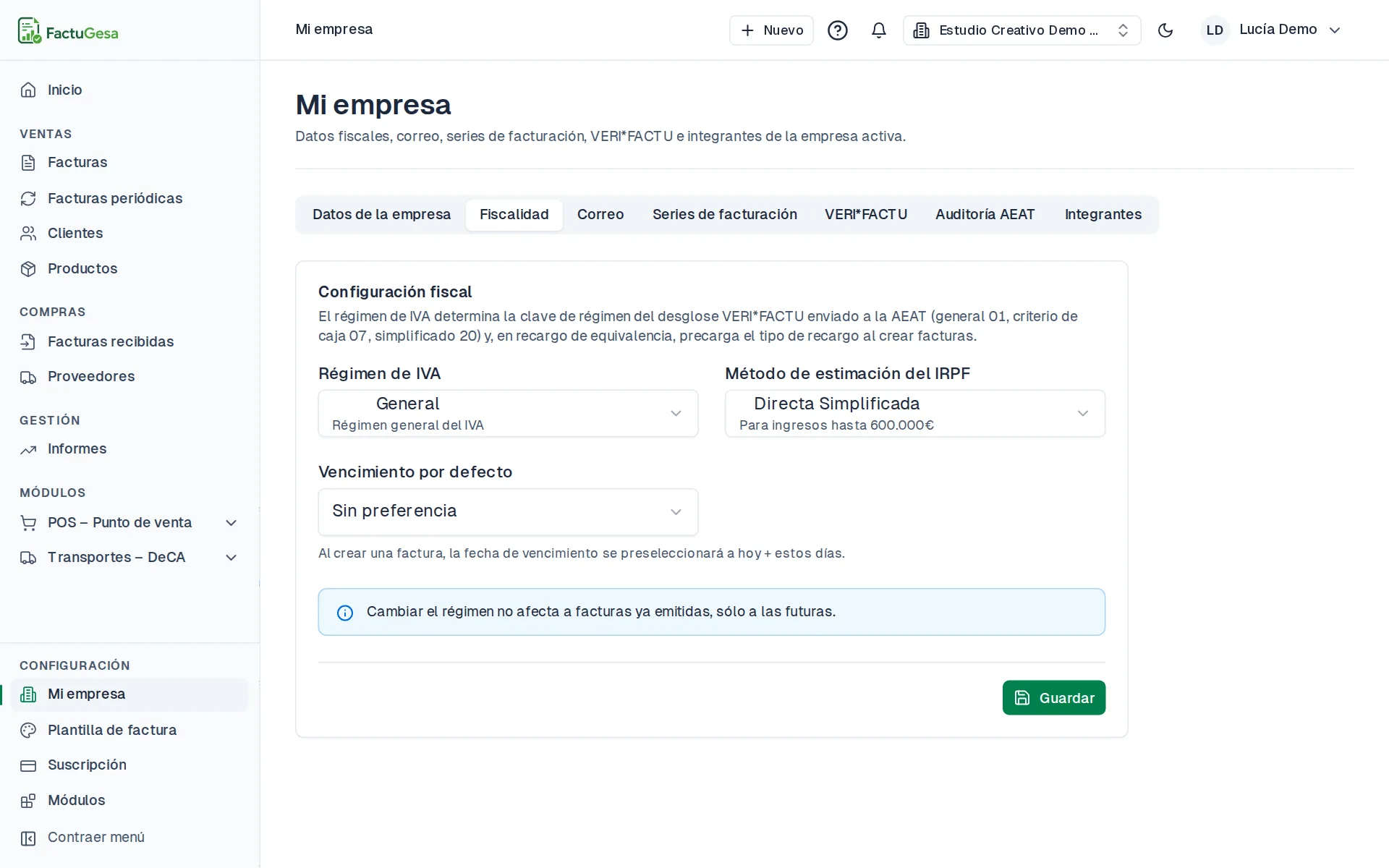1389x868 pixels.
Task: Click the Contraer menú collapse icon
Action: pos(28,838)
